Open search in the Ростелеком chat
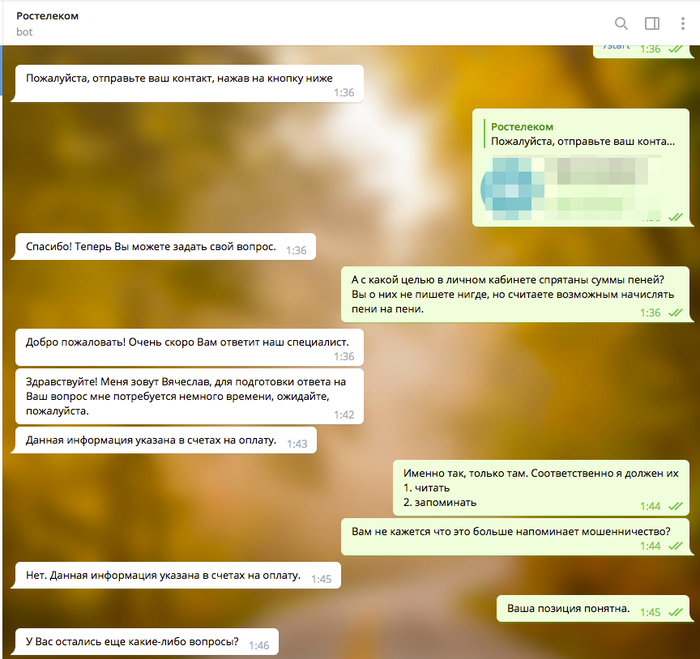700x659 pixels. click(x=621, y=23)
